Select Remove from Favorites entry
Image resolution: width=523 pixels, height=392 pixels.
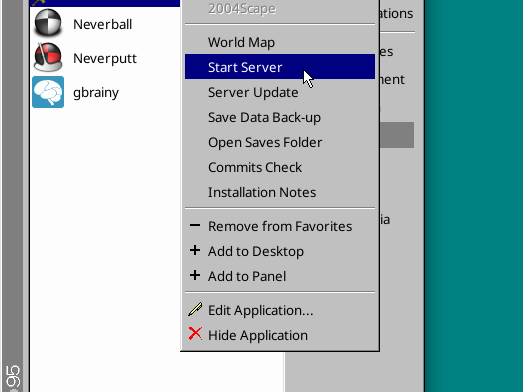tap(280, 226)
